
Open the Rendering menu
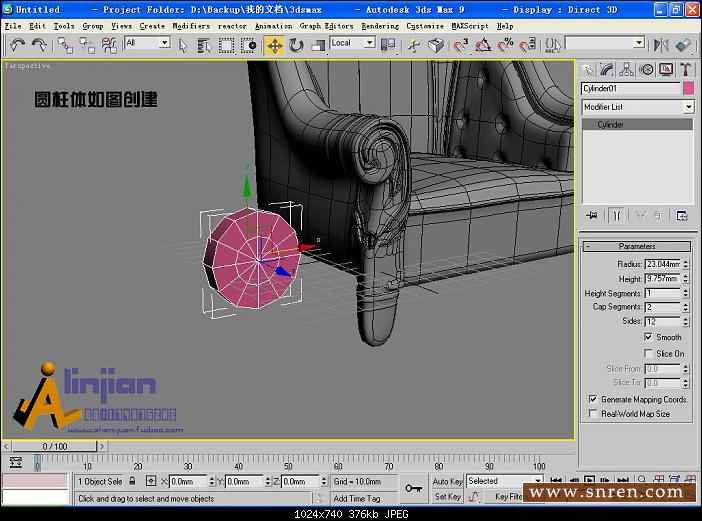tap(380, 26)
